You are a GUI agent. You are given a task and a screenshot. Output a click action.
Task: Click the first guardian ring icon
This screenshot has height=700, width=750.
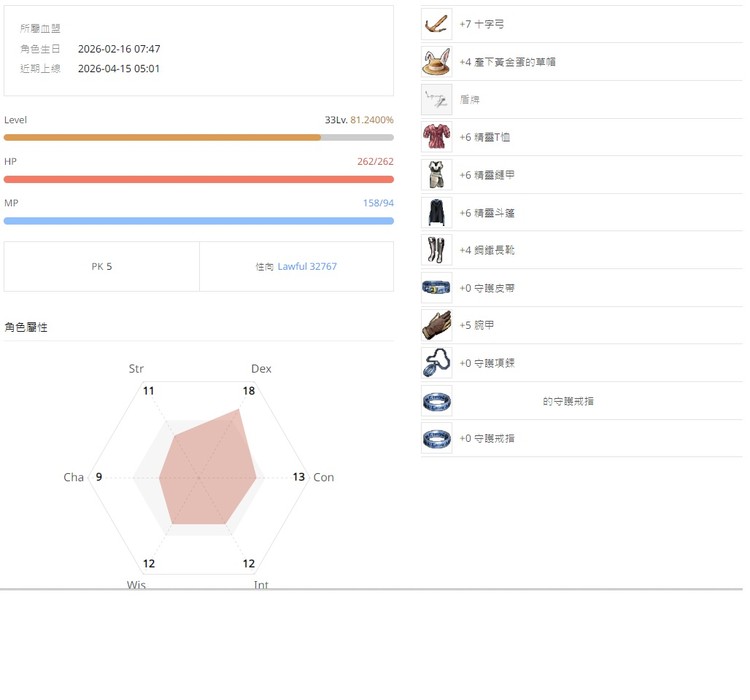(x=436, y=401)
